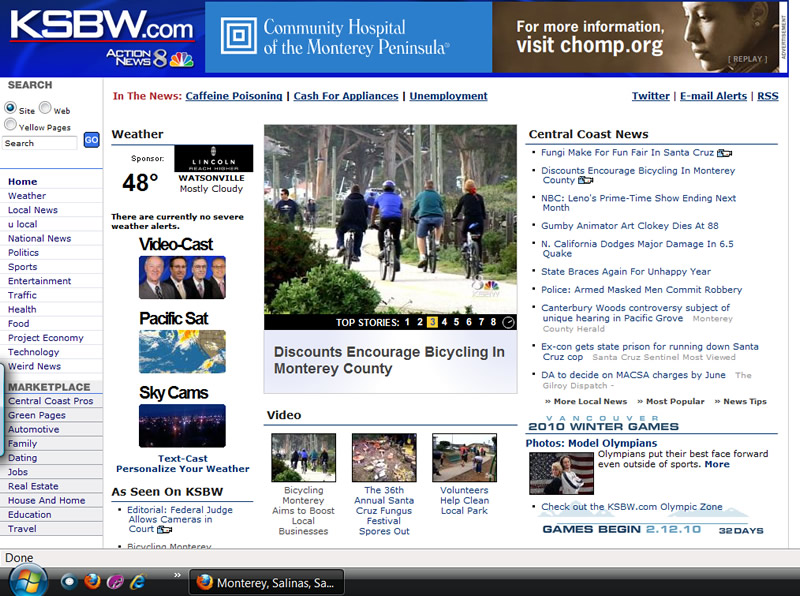Click the Windows Start orb

[26, 580]
